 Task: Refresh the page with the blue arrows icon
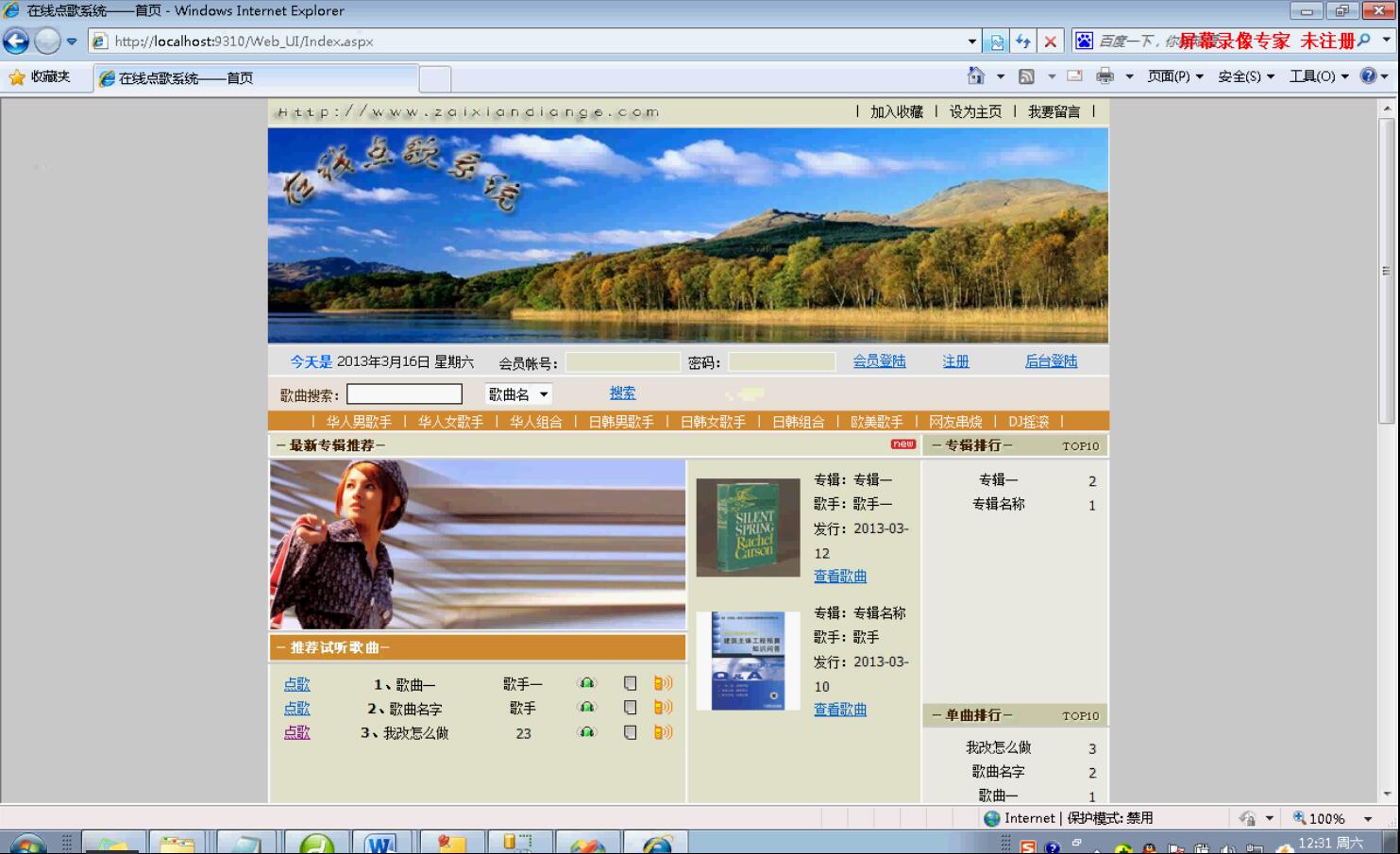point(1023,42)
